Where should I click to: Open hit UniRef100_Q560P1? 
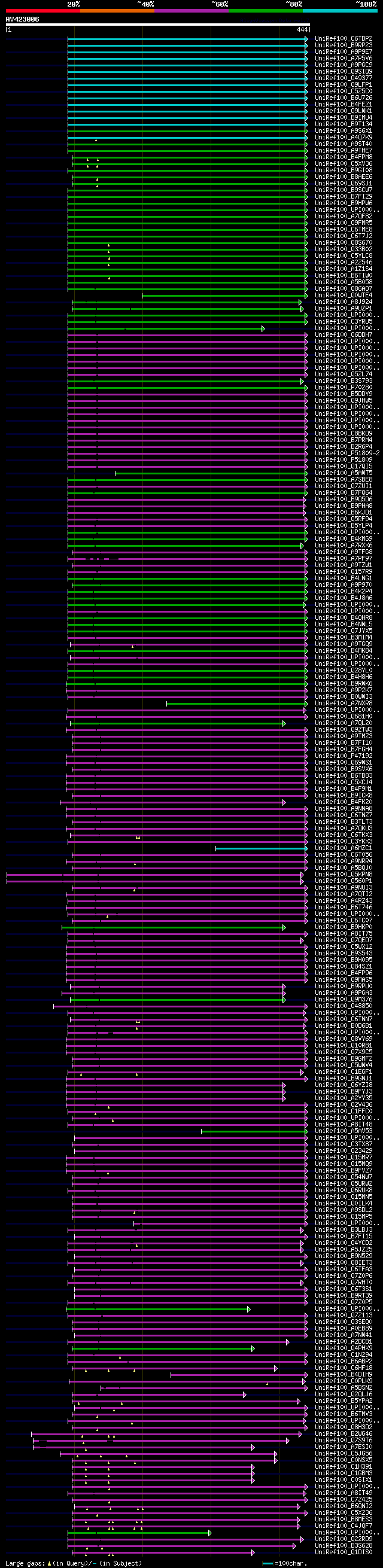click(x=344, y=881)
